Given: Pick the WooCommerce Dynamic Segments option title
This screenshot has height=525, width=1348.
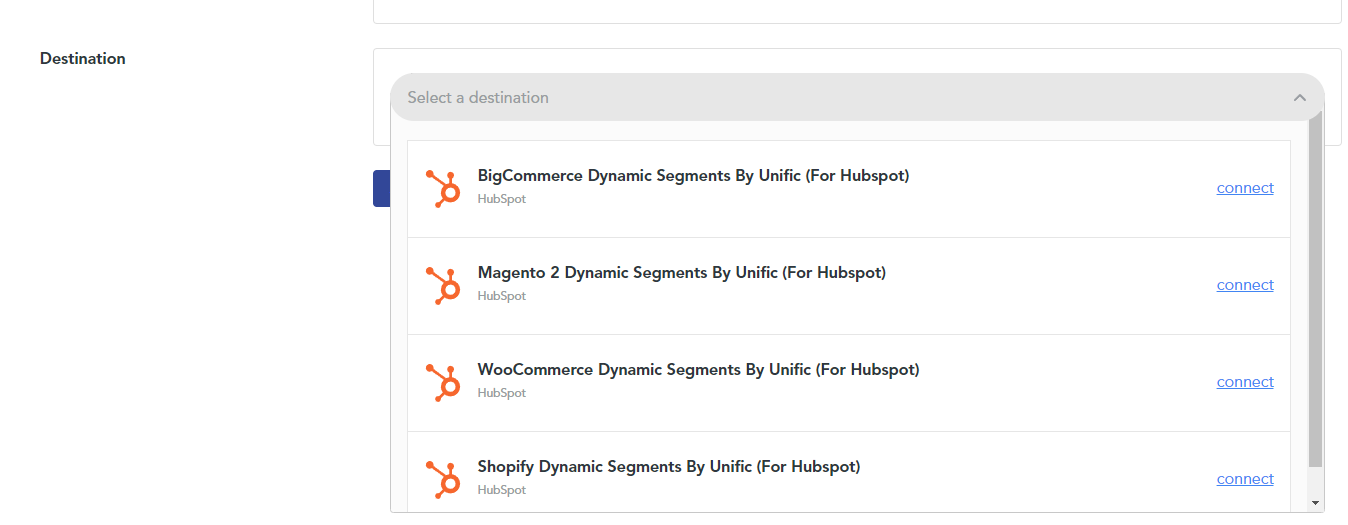Looking at the screenshot, I should pyautogui.click(x=698, y=370).
